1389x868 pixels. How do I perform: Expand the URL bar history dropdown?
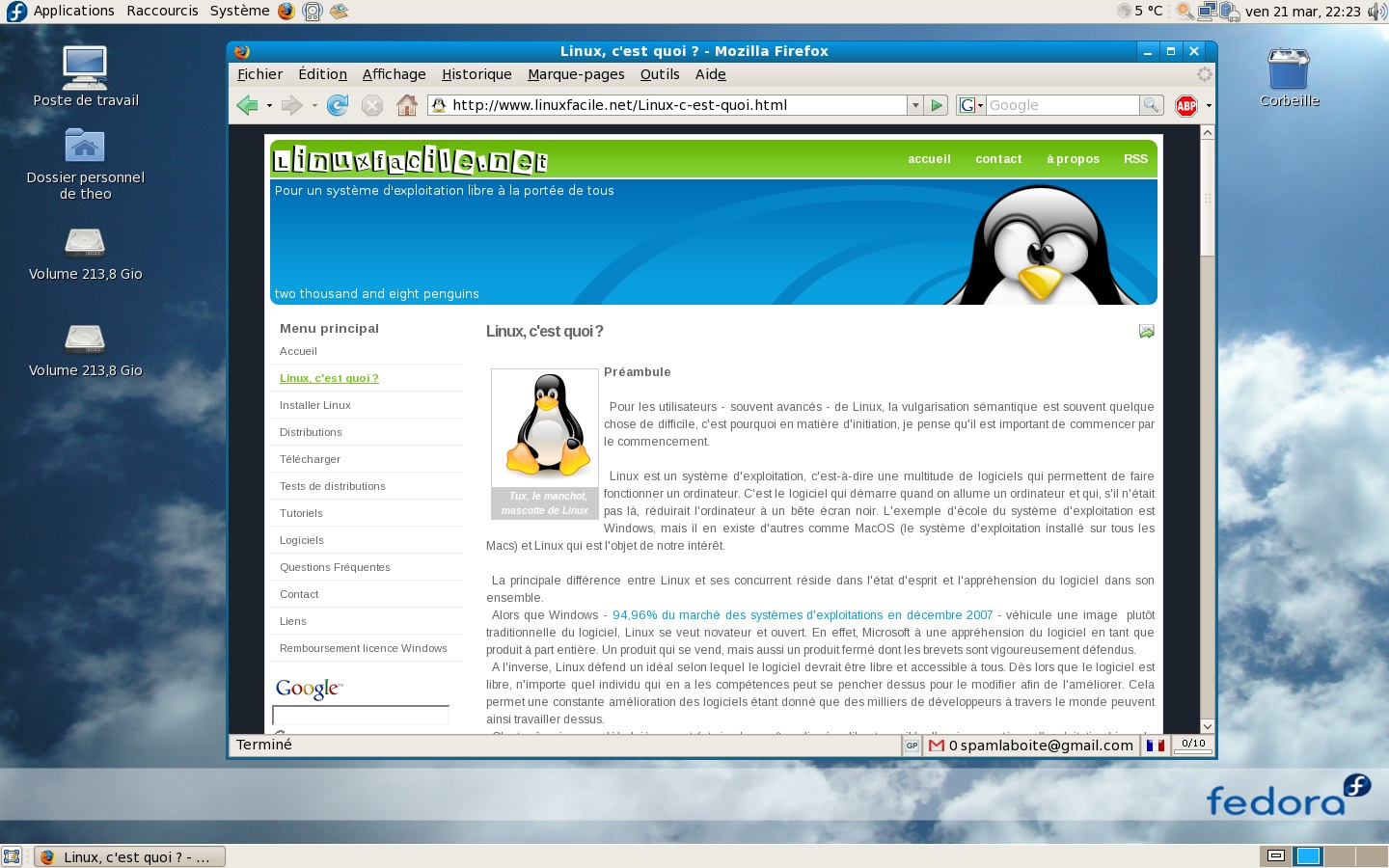[x=914, y=105]
